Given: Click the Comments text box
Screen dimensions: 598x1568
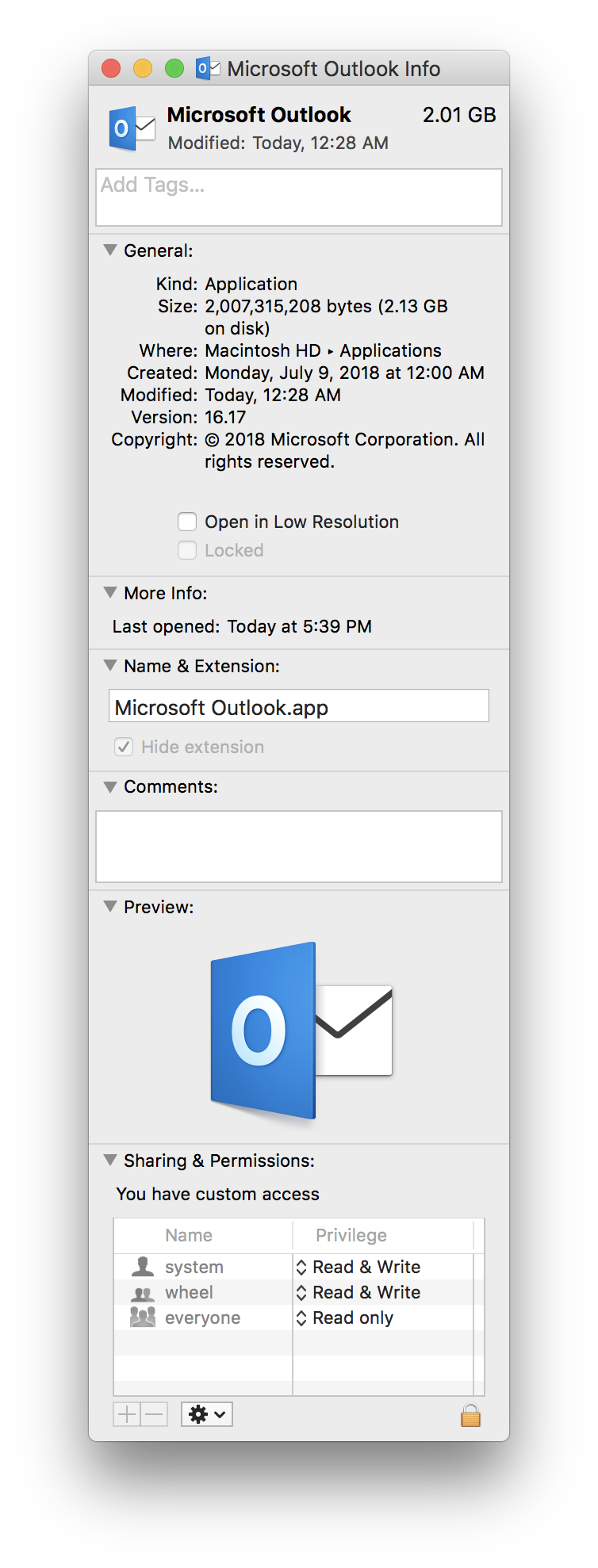Looking at the screenshot, I should (299, 847).
